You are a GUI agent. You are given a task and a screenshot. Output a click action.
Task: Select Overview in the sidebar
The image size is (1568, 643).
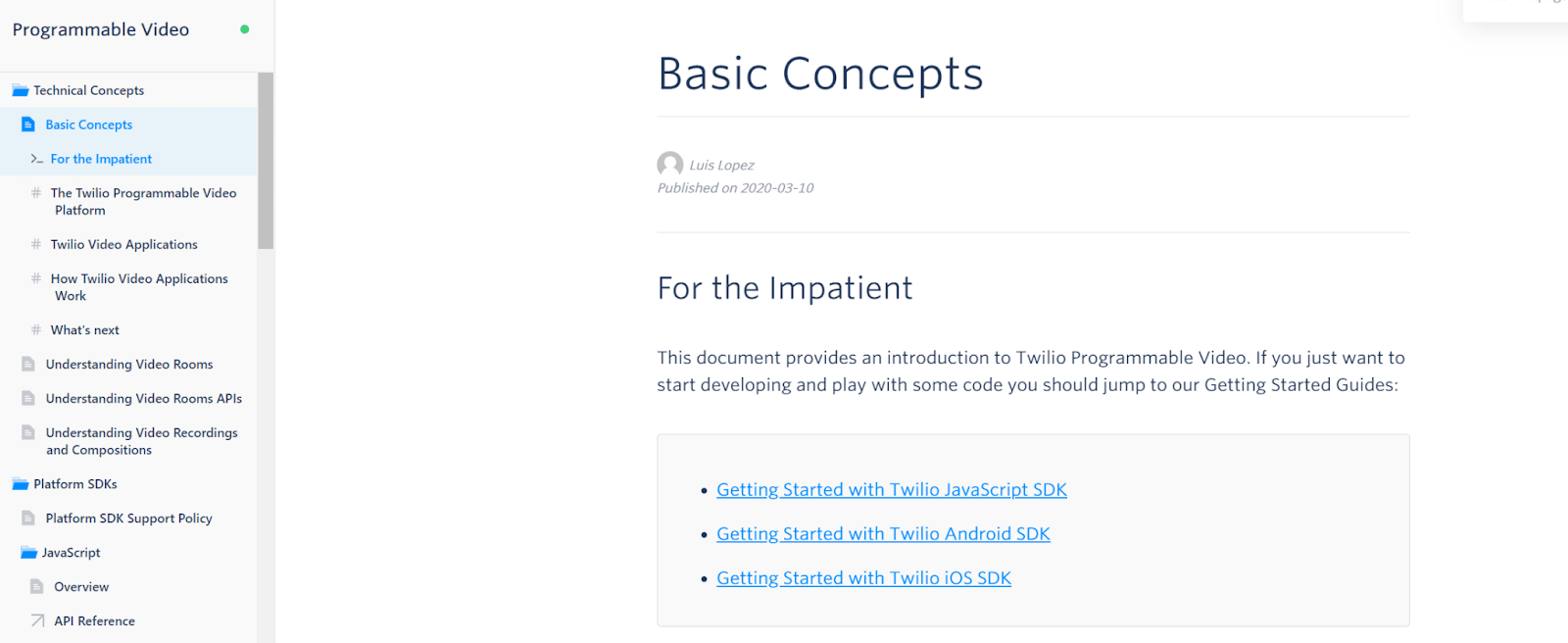click(x=79, y=586)
